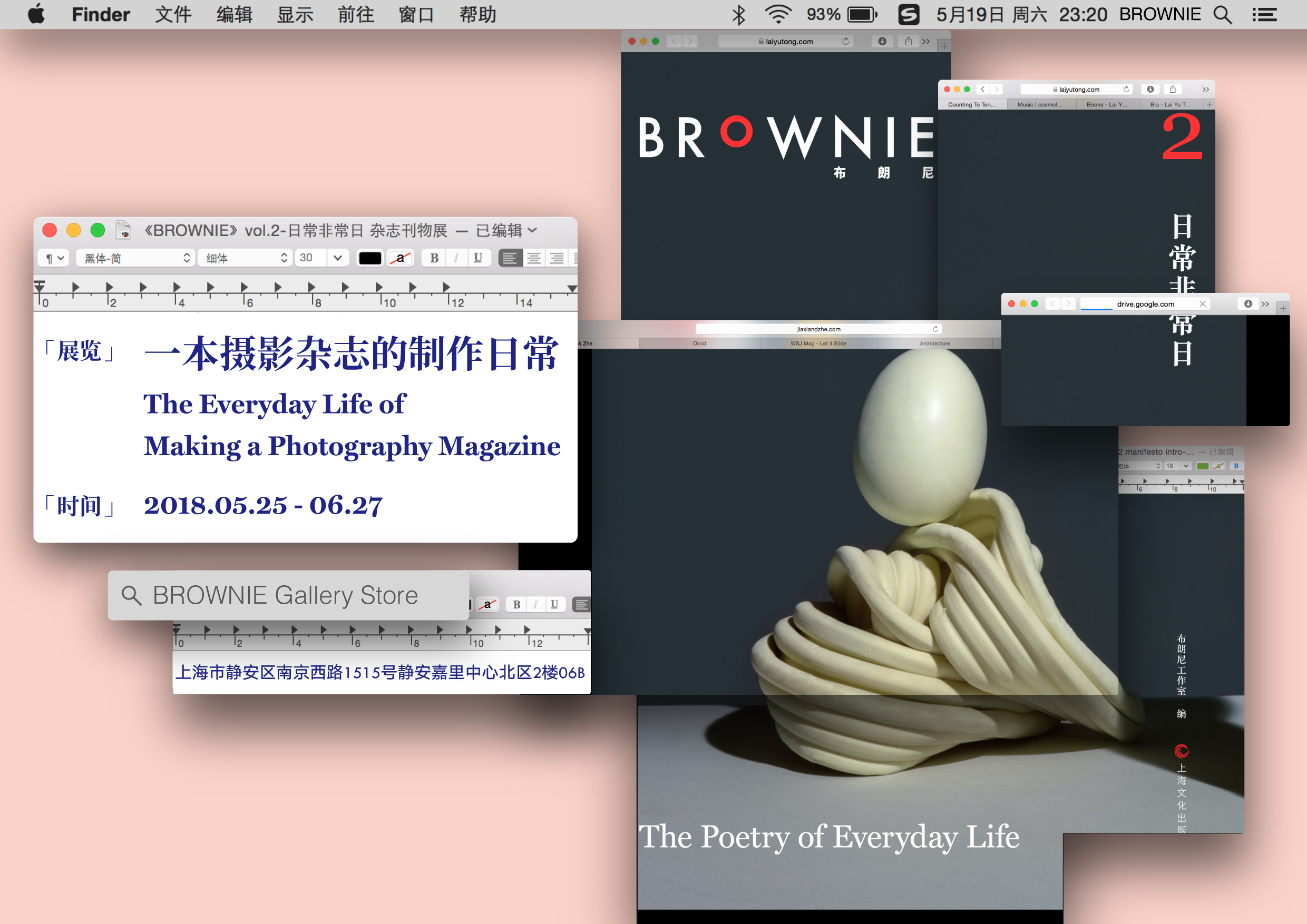Toggle Underline in the BROWNIE vol.2 document toolbar
The height and width of the screenshot is (924, 1307).
[478, 258]
